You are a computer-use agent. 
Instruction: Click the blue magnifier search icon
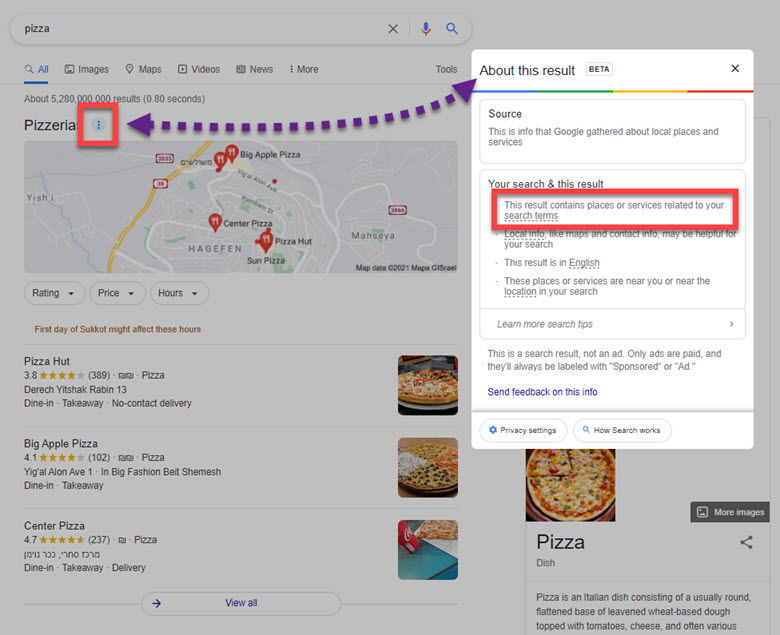coord(452,28)
